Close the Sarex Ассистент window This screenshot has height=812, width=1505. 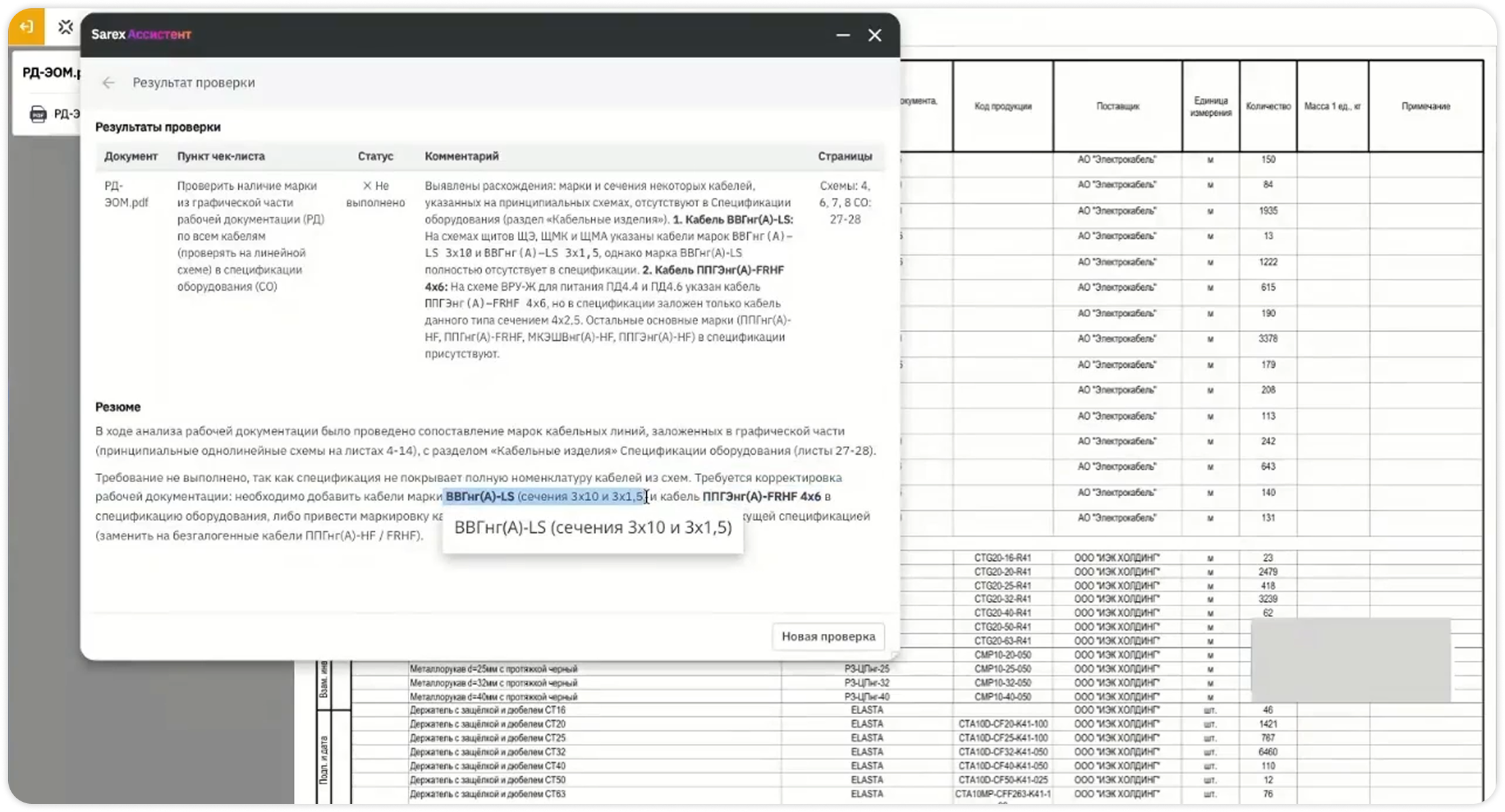[874, 34]
